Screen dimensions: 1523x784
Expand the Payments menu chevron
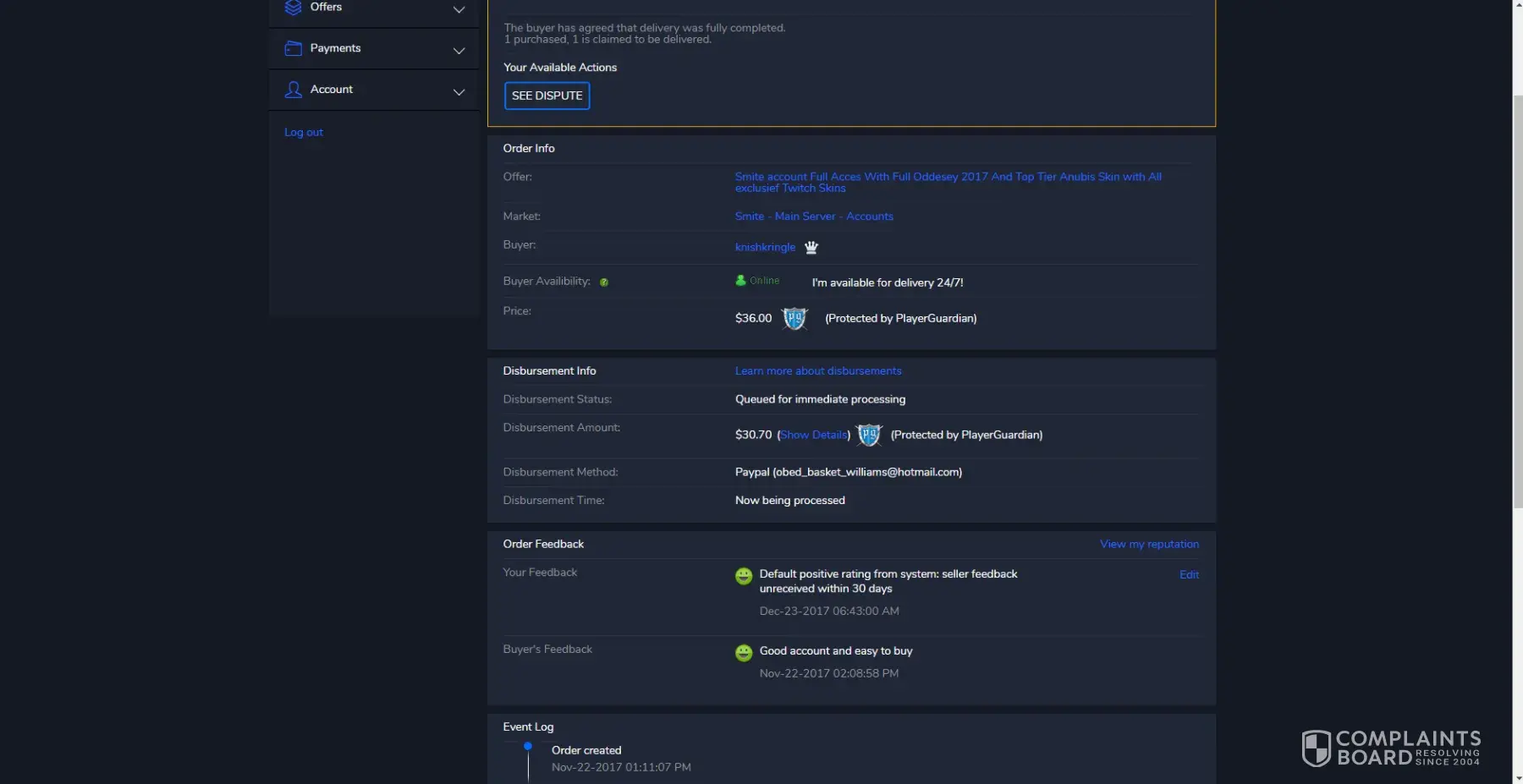coord(459,51)
